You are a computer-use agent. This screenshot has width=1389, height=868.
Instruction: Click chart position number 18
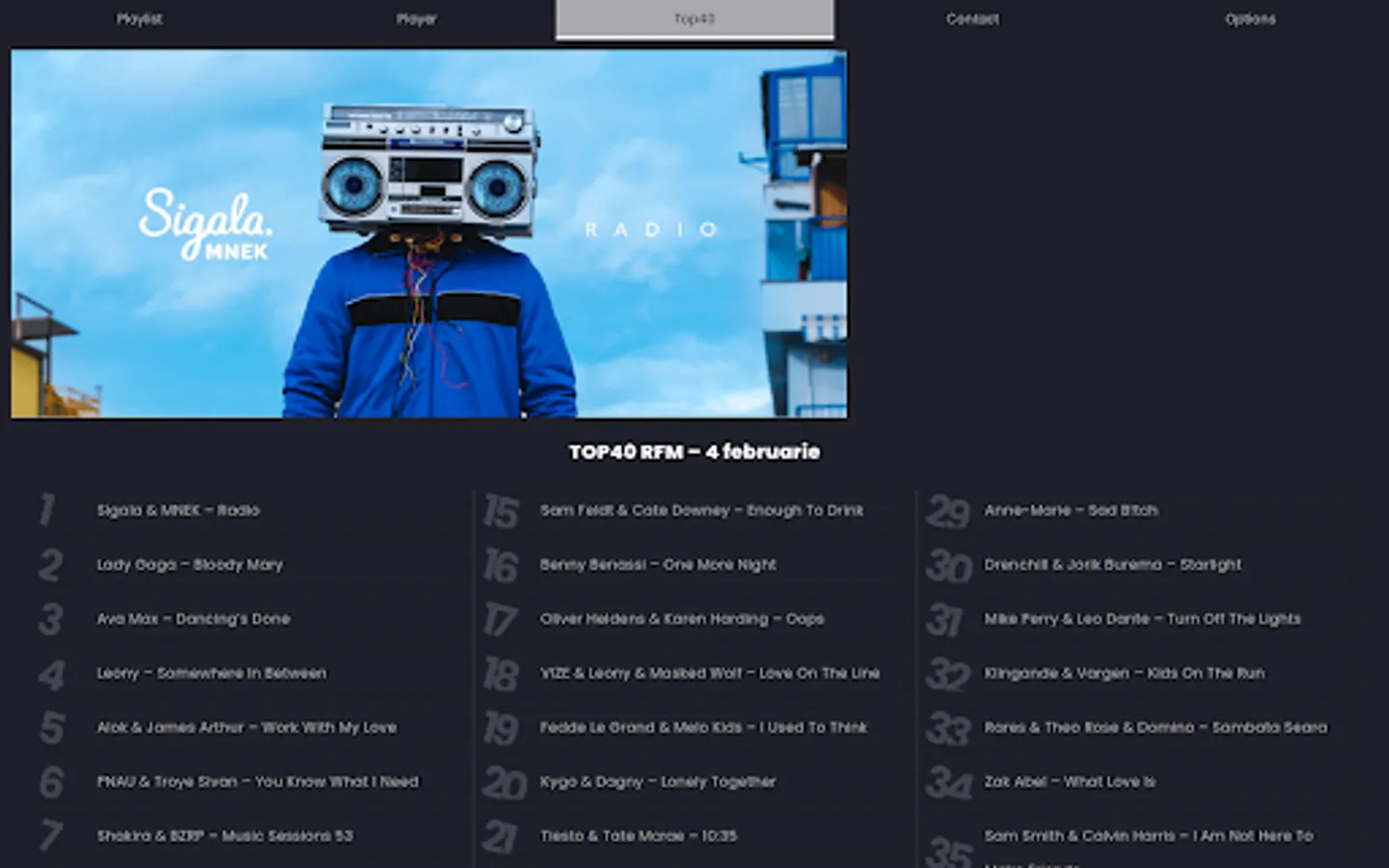coord(502,674)
